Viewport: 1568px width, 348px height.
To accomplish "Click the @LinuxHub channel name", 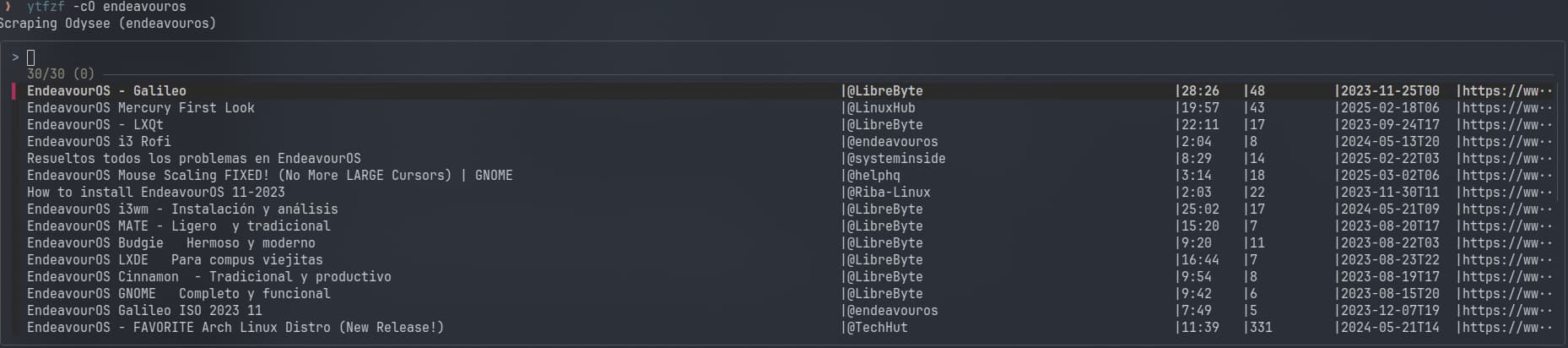I will coord(880,108).
